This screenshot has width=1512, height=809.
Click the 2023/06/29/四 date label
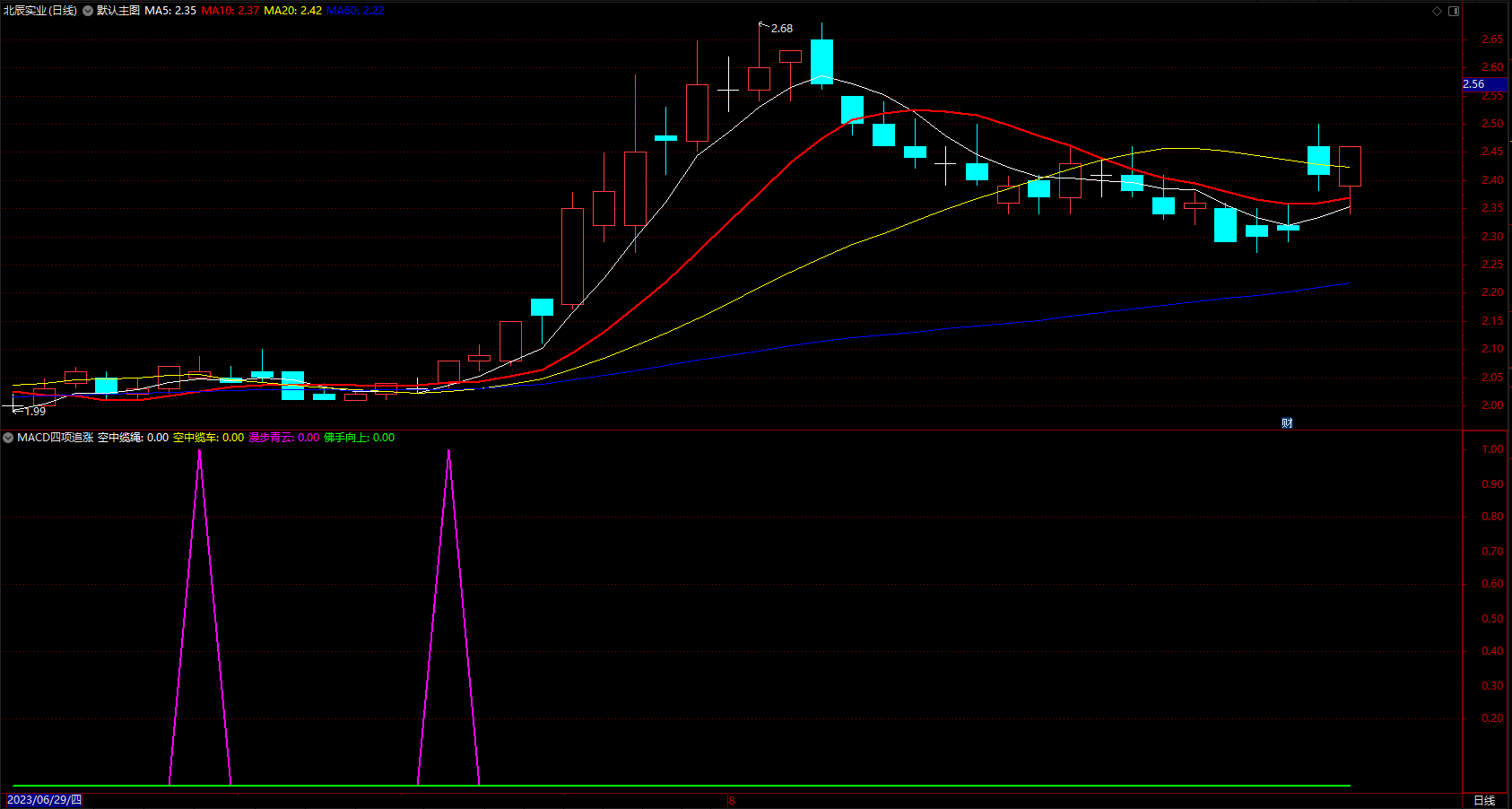(44, 800)
